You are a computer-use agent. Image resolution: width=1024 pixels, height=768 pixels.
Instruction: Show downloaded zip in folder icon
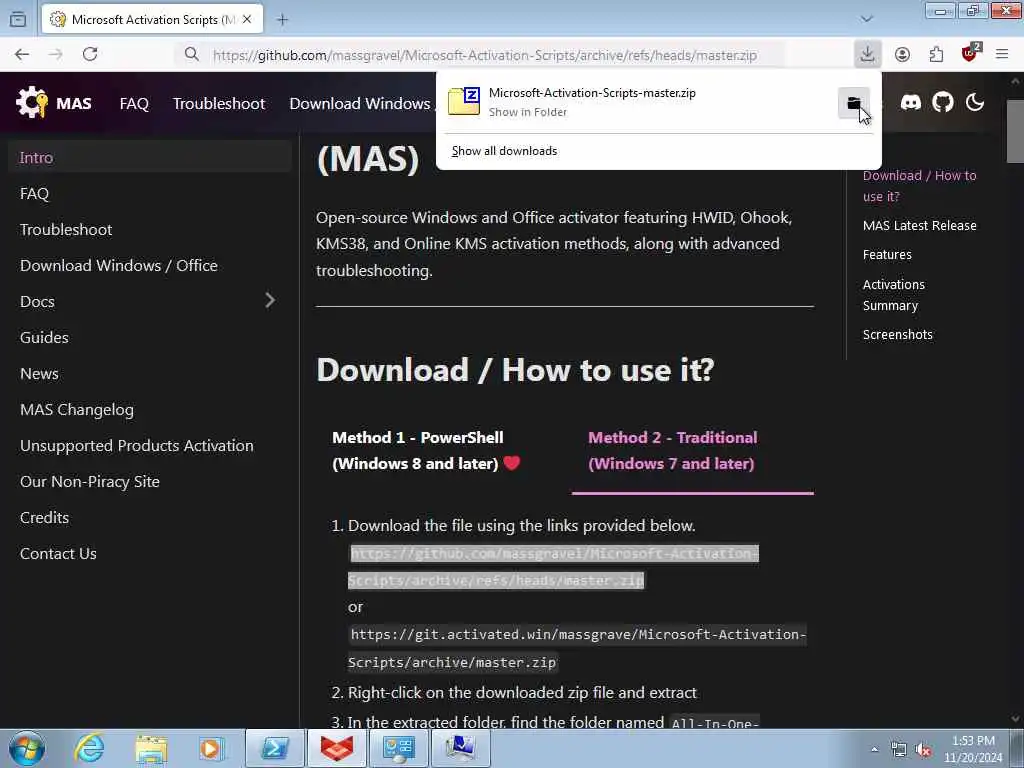click(x=854, y=103)
